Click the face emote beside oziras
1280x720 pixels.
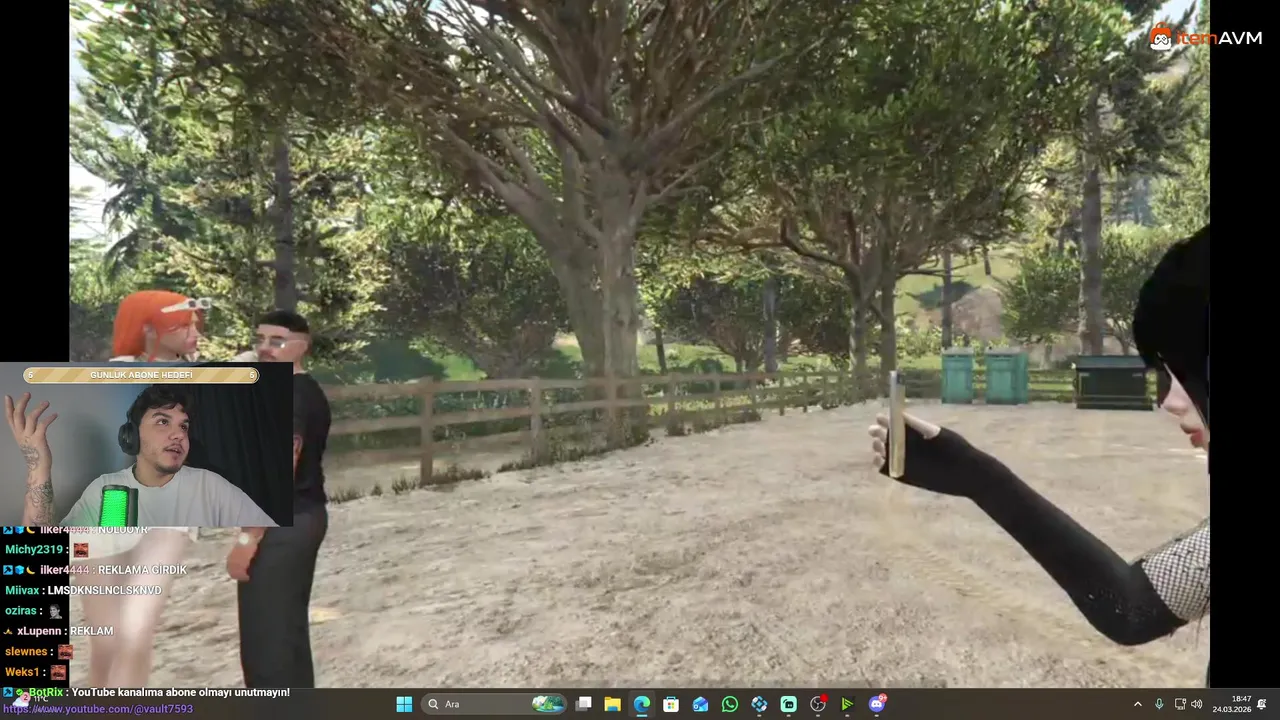(55, 611)
